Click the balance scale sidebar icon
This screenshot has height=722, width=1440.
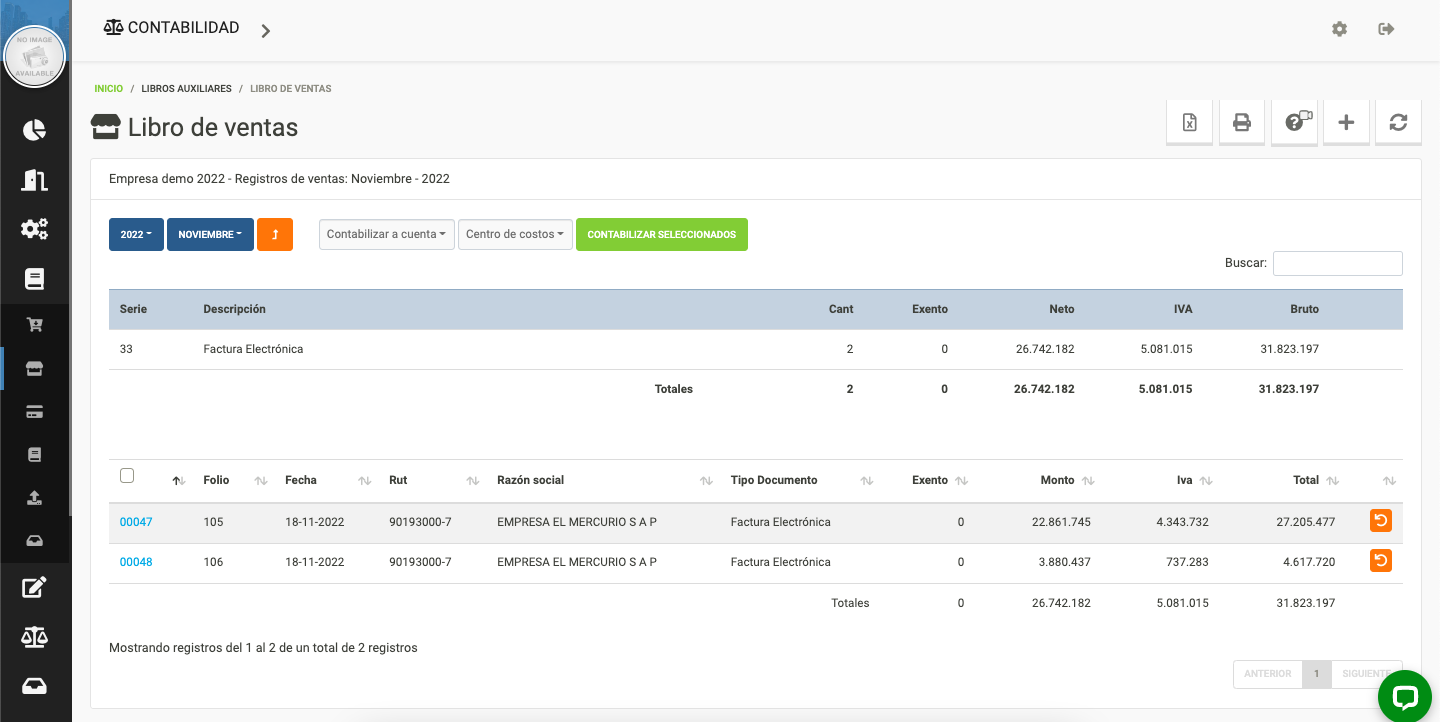pos(35,637)
